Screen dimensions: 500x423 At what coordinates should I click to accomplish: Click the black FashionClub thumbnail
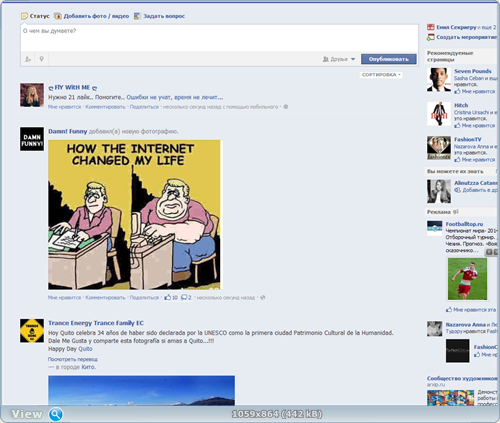458,351
